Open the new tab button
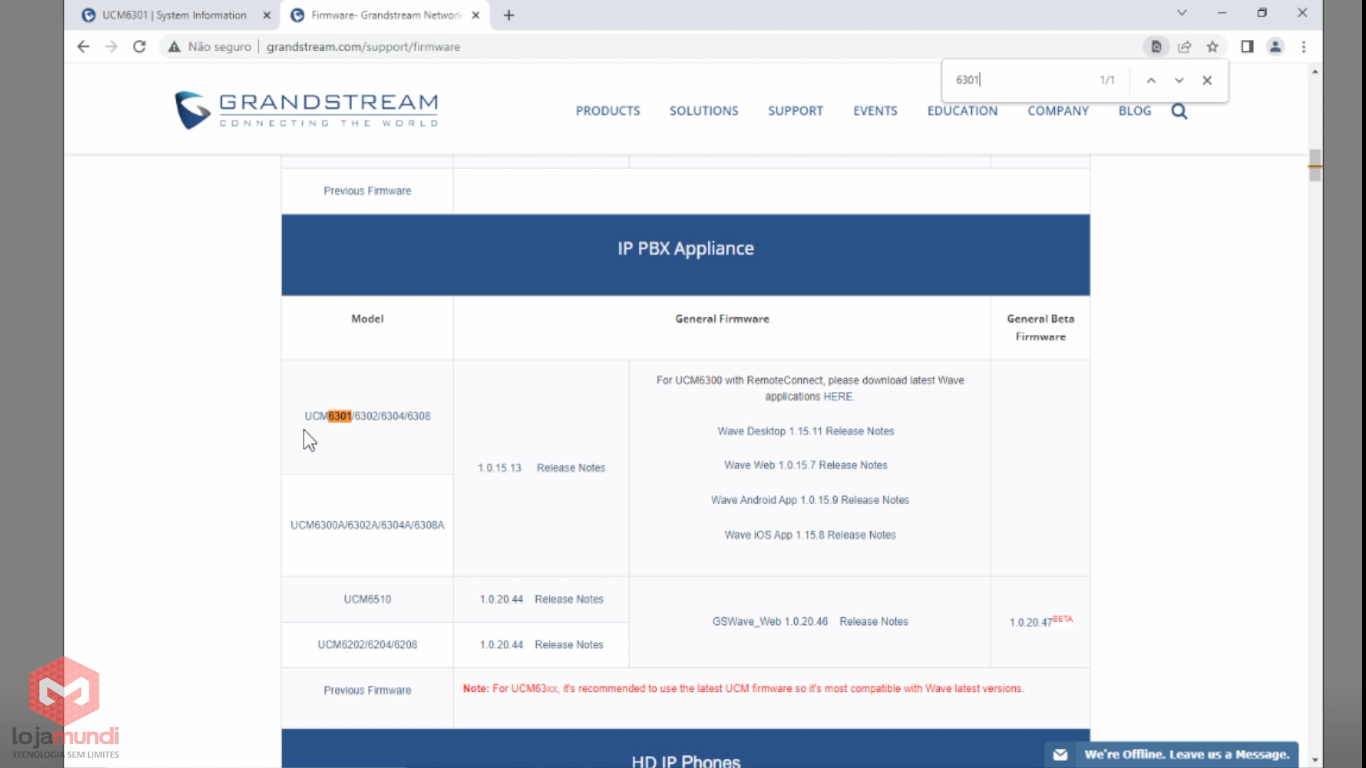 pos(509,15)
